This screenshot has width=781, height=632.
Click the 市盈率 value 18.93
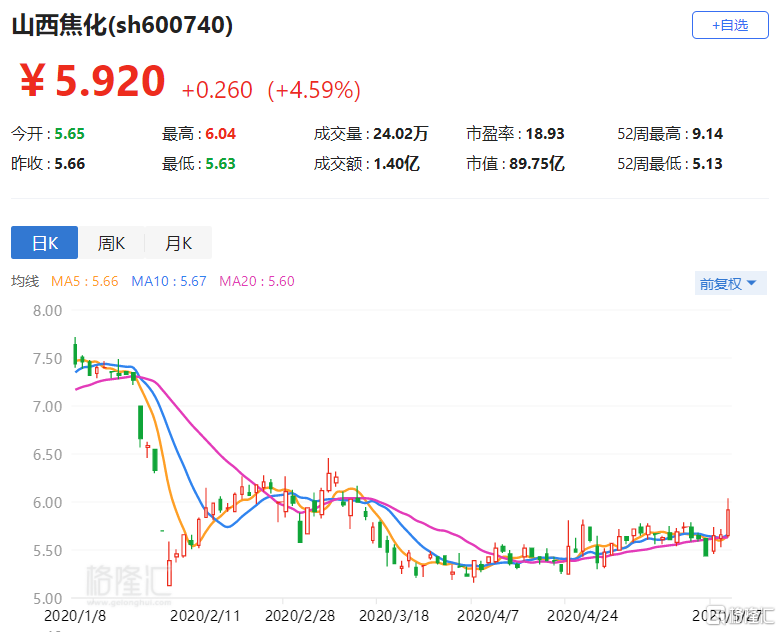click(x=545, y=133)
